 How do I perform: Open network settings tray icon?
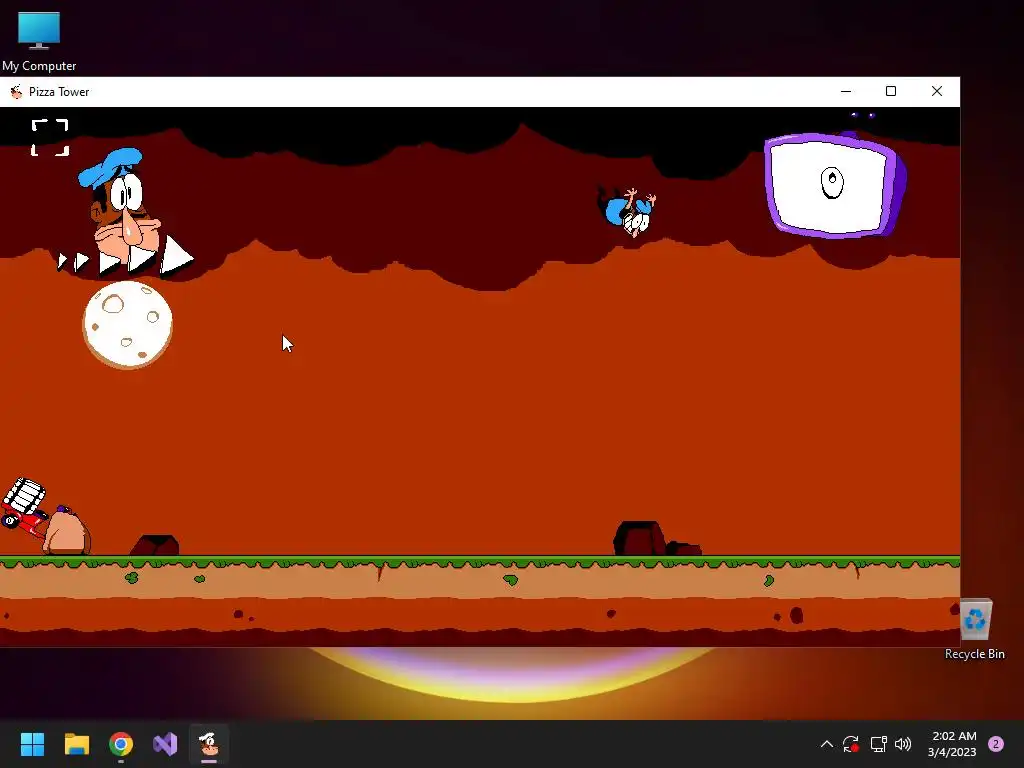click(x=878, y=744)
